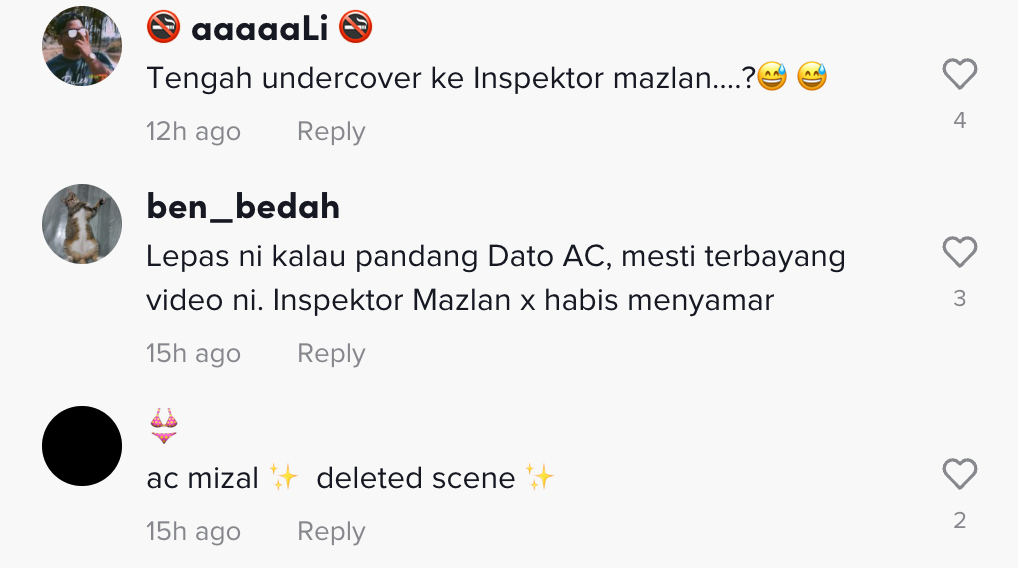Like ben_bedah's comment with the heart
1018x568 pixels.
coord(959,252)
